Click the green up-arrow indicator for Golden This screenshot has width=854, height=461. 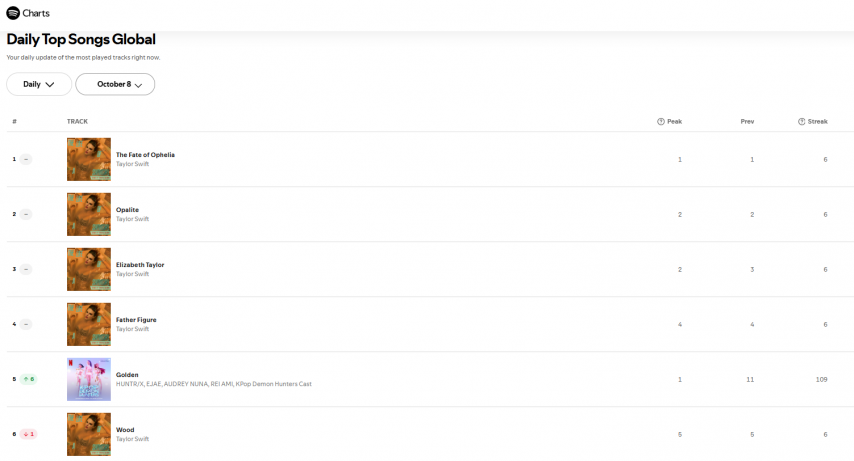pyautogui.click(x=28, y=379)
